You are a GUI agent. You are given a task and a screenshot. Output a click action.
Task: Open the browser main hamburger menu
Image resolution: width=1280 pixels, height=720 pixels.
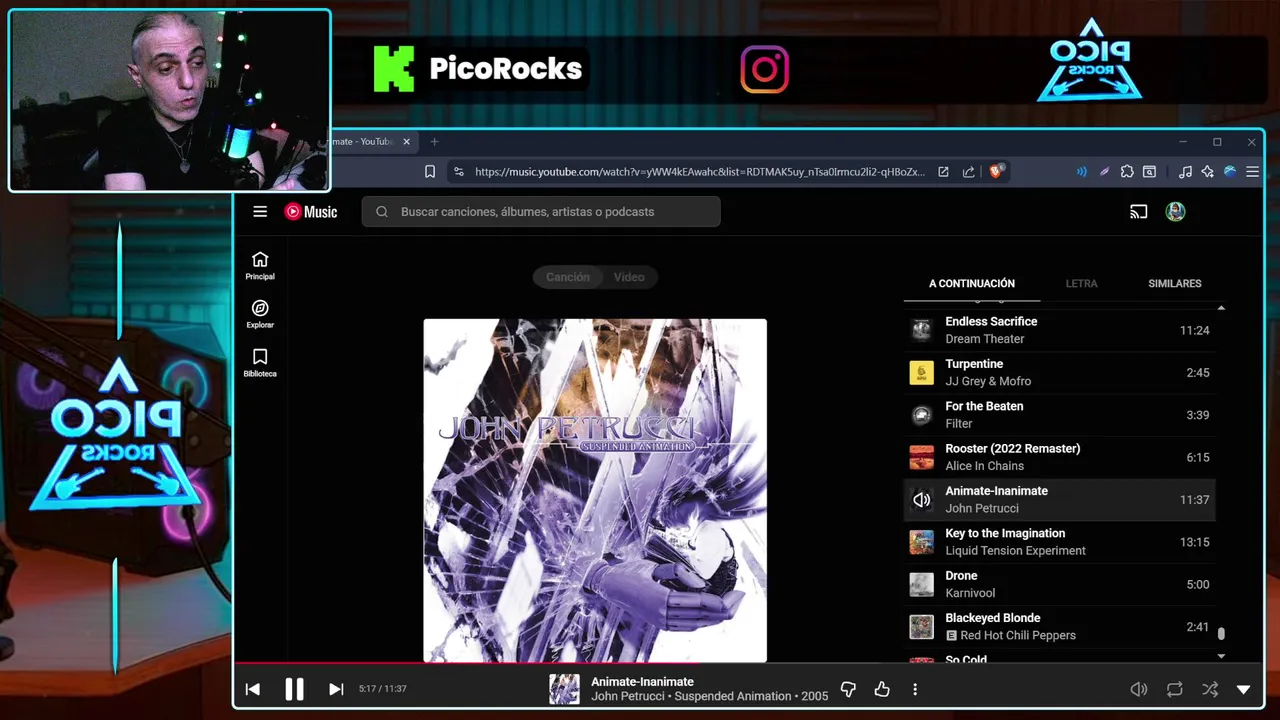(x=1252, y=172)
